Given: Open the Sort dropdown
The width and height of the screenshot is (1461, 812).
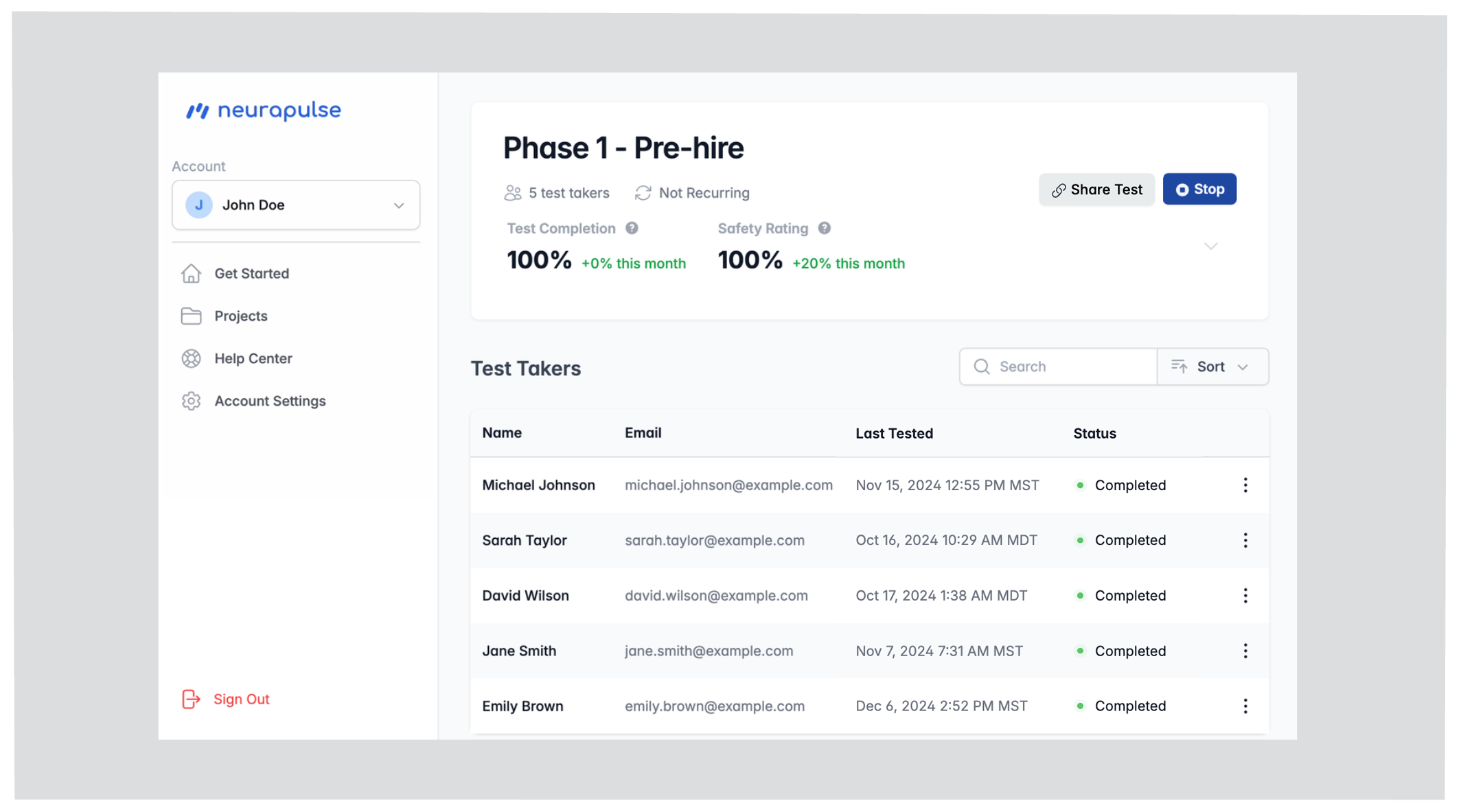Looking at the screenshot, I should (x=1212, y=367).
